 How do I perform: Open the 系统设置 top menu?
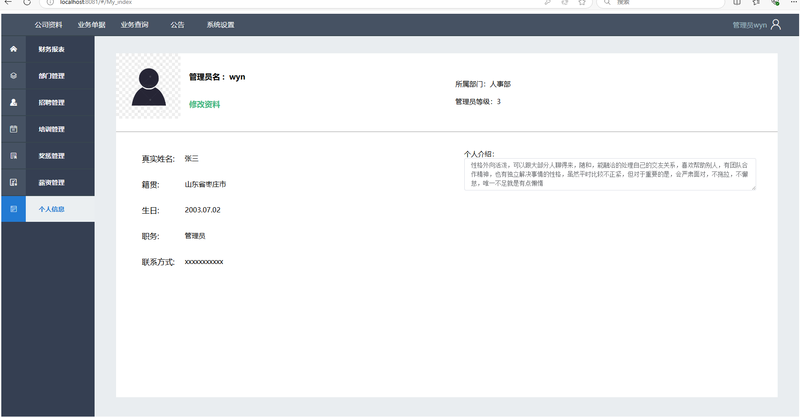(220, 24)
